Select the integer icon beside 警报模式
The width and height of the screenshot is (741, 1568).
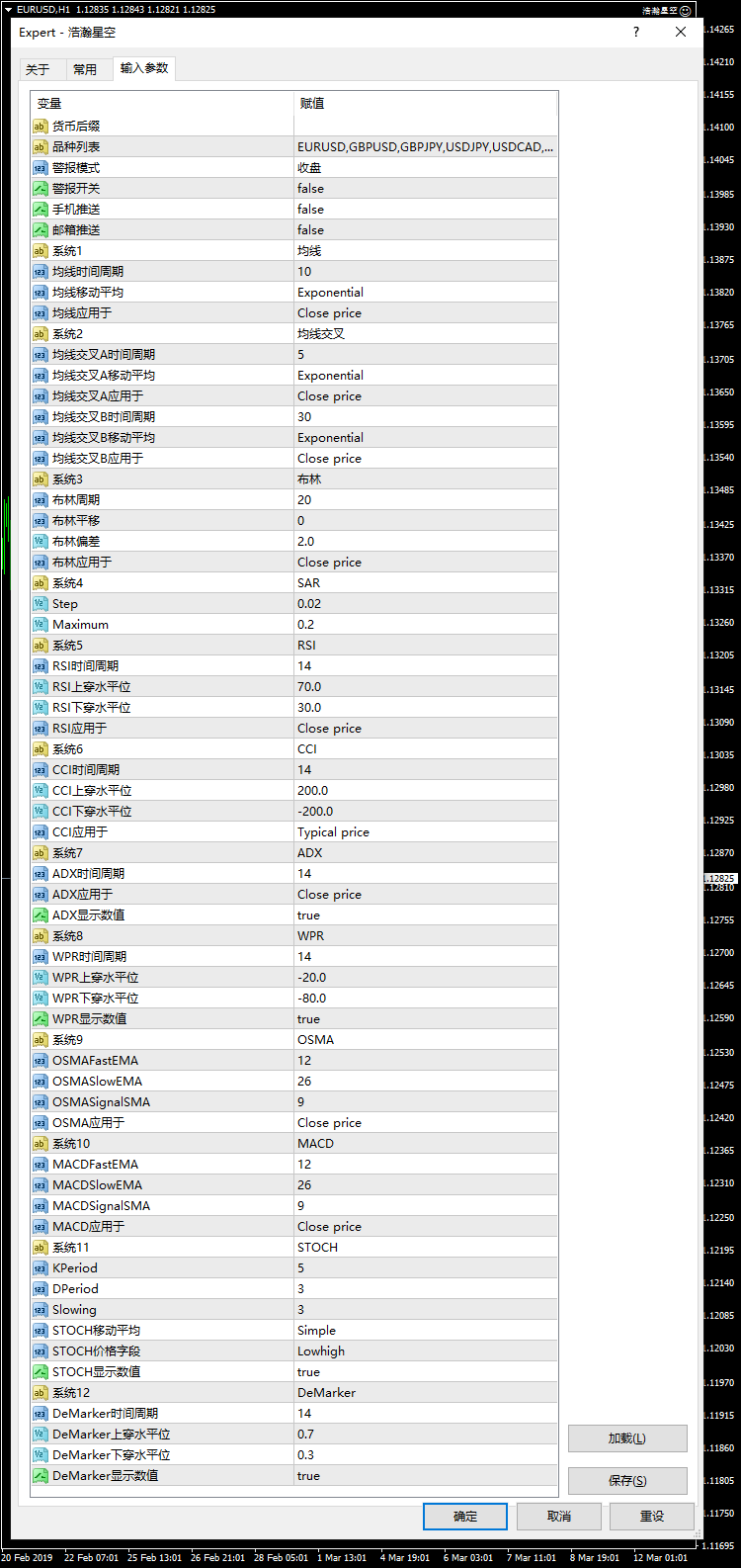point(41,168)
